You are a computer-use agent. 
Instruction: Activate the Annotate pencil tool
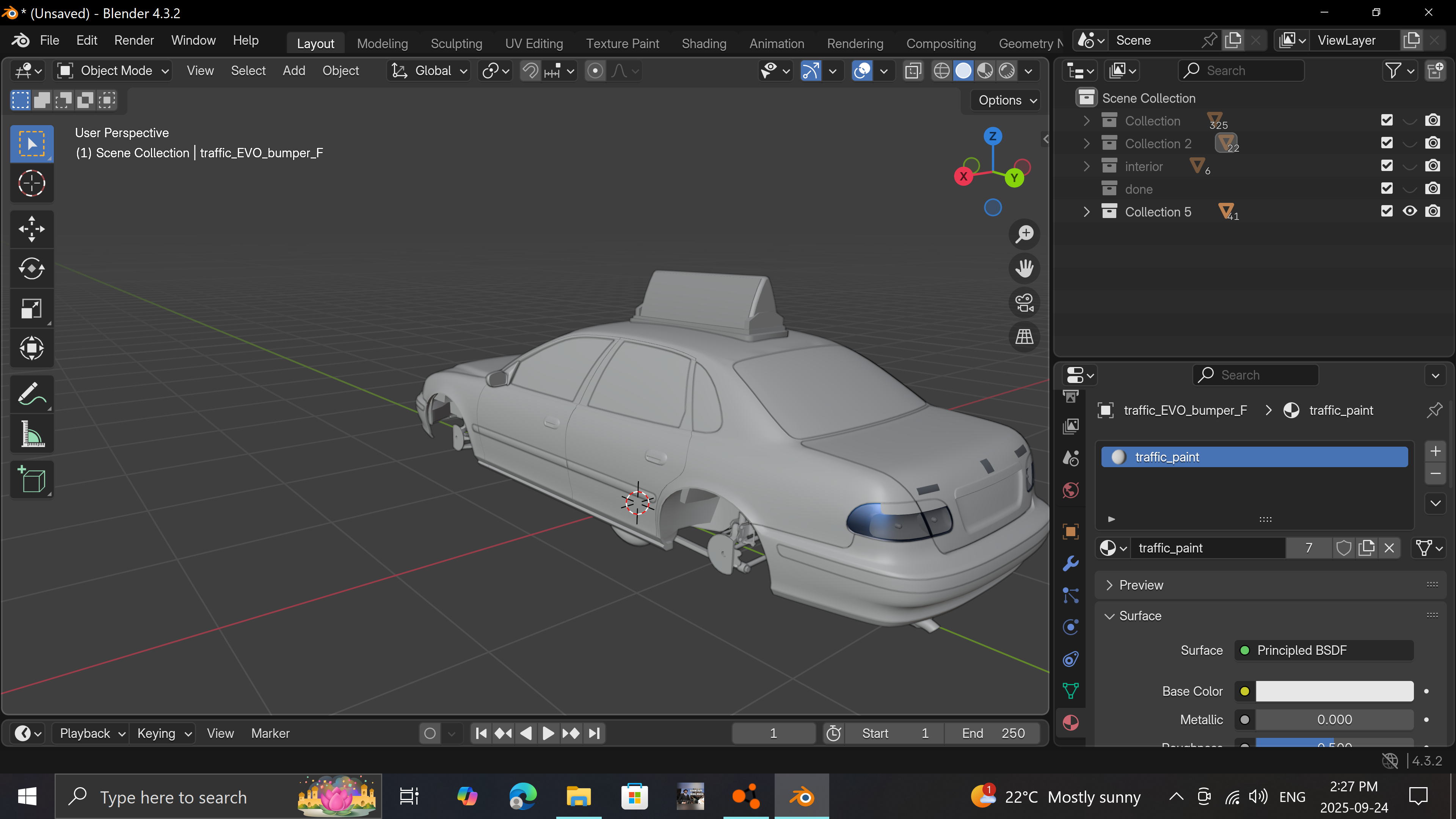[x=31, y=394]
